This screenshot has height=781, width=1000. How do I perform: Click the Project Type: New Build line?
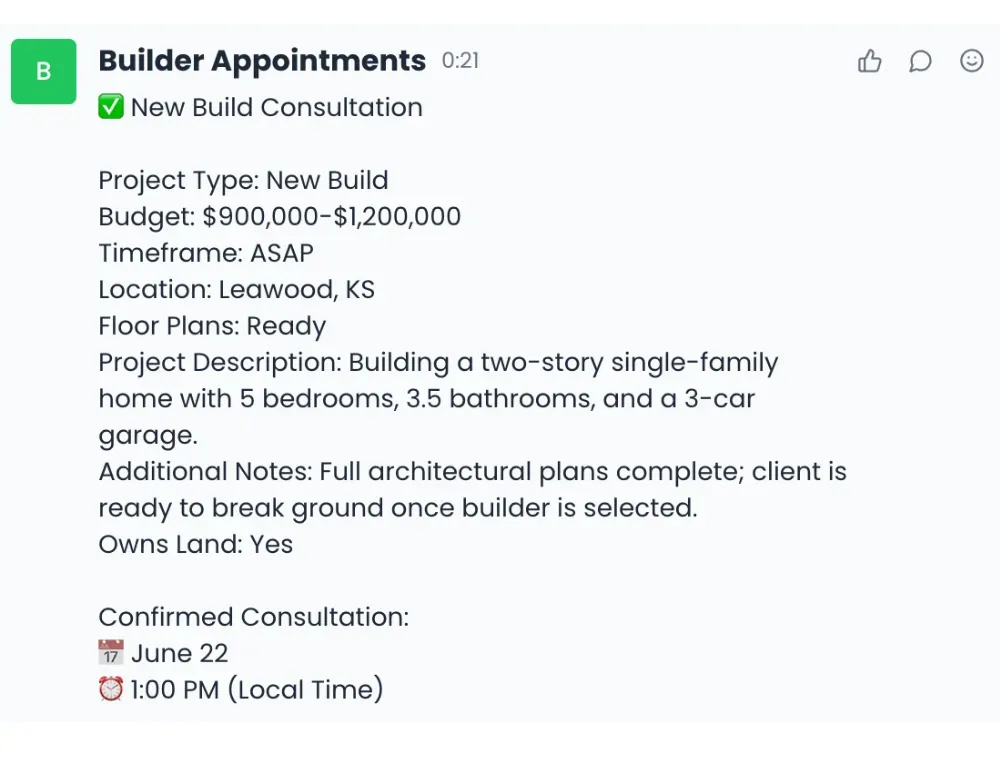[x=243, y=181]
